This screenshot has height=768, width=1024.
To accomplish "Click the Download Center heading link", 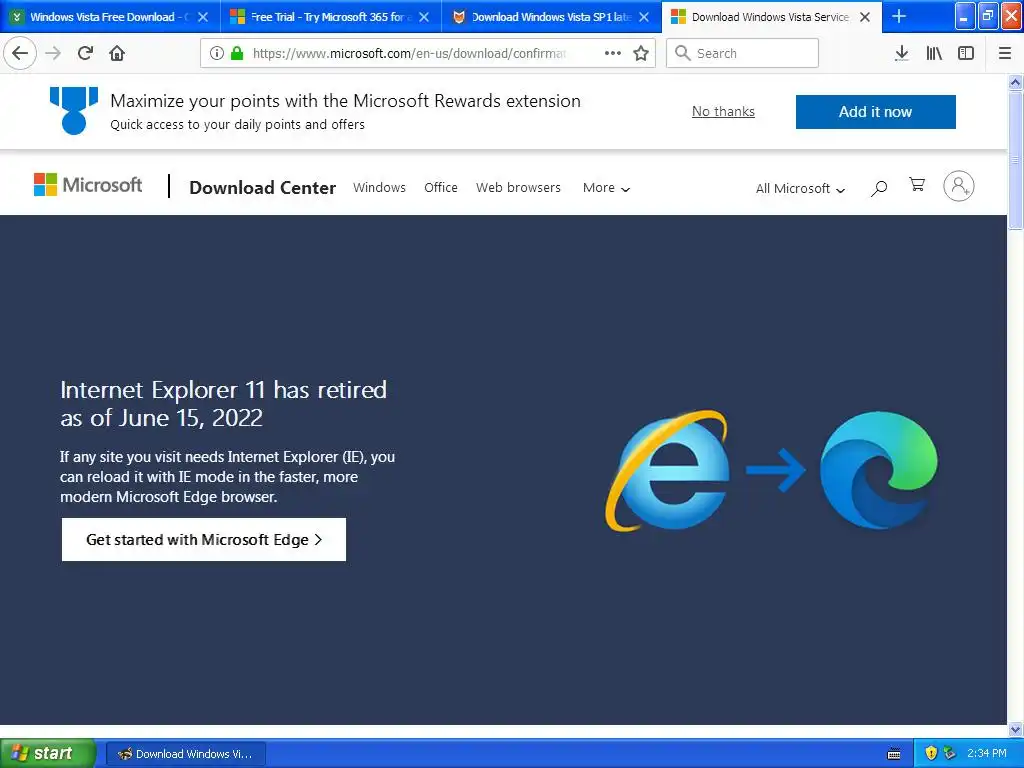I will tap(263, 187).
